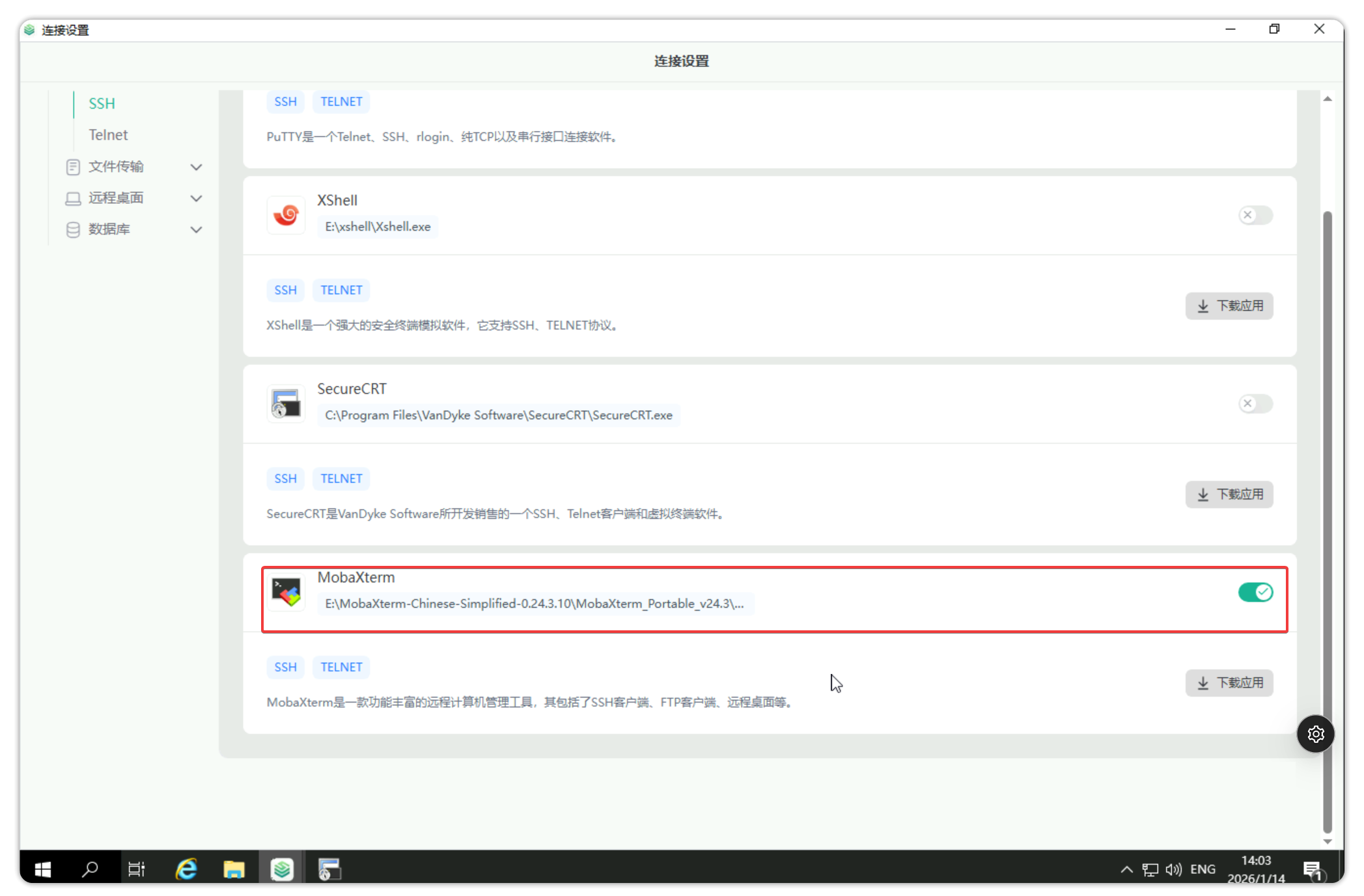Click 下载应用 button for MobaXterm
Screen dimensions: 1364x896
[x=1229, y=683]
